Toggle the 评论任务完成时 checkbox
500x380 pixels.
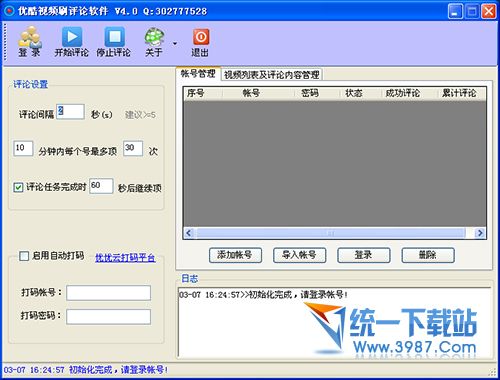click(x=18, y=187)
